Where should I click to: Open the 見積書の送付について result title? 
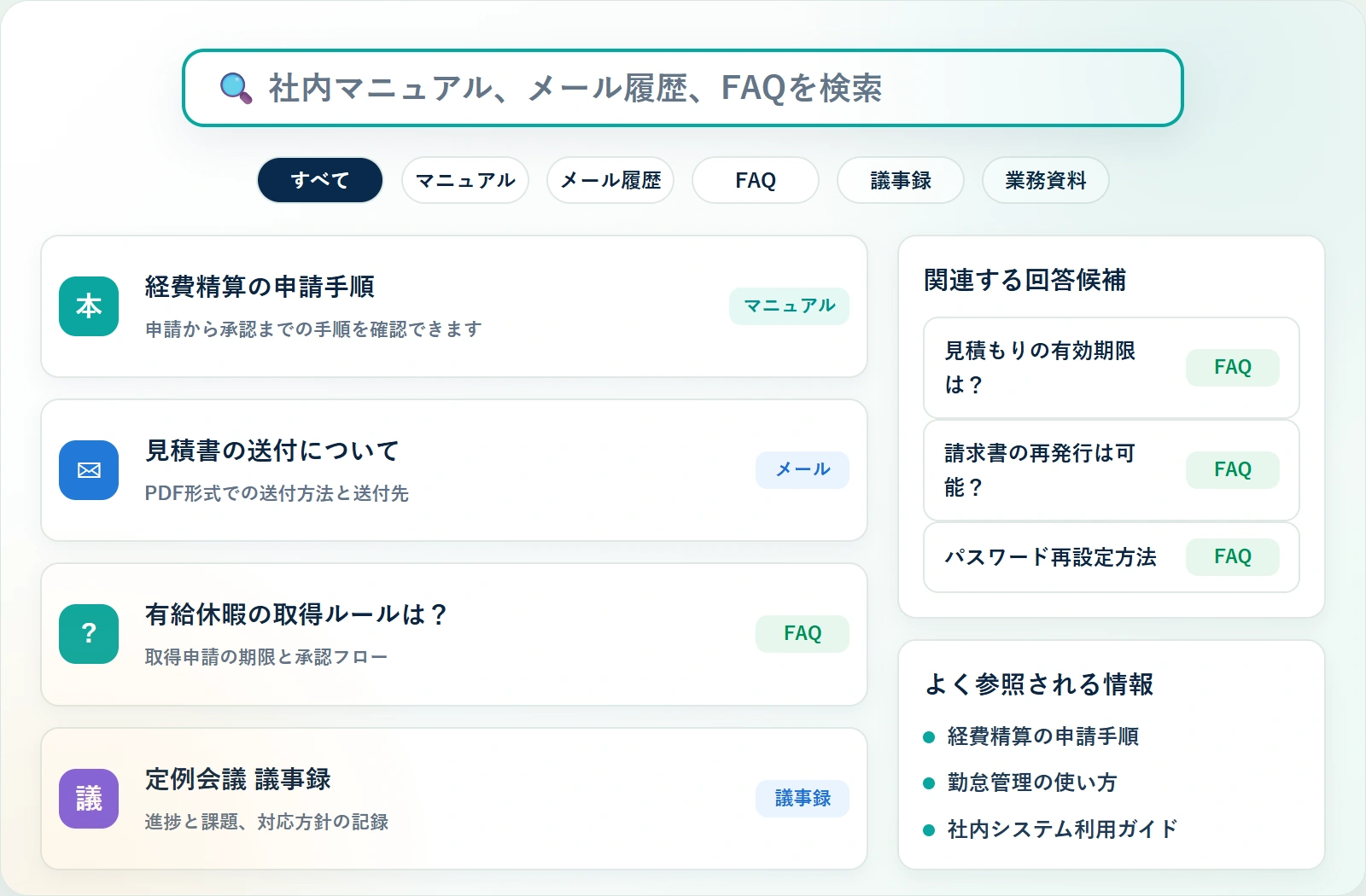[271, 451]
